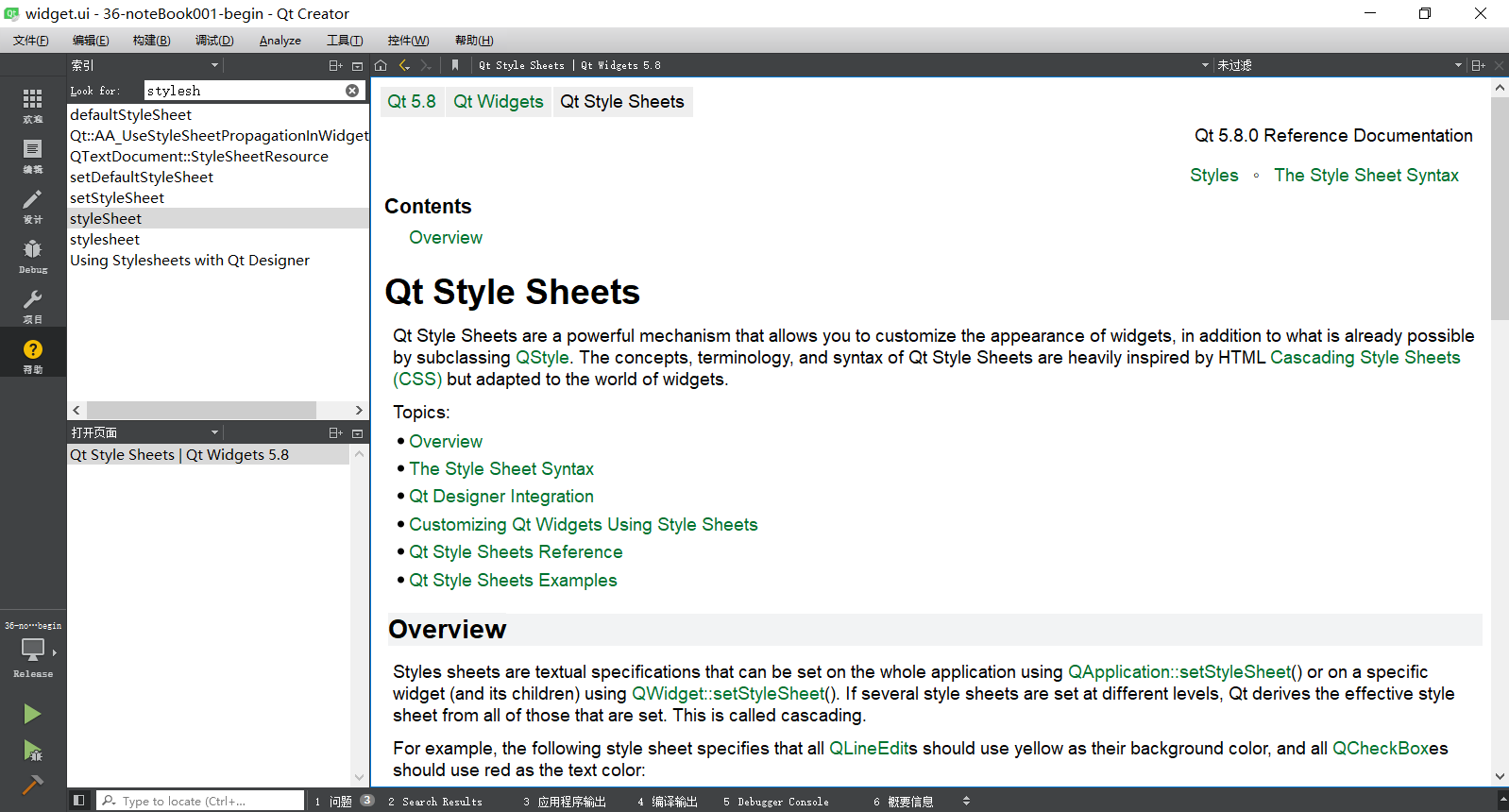Toggle the left sidebar visibility
Image resolution: width=1509 pixels, height=812 pixels.
click(79, 801)
